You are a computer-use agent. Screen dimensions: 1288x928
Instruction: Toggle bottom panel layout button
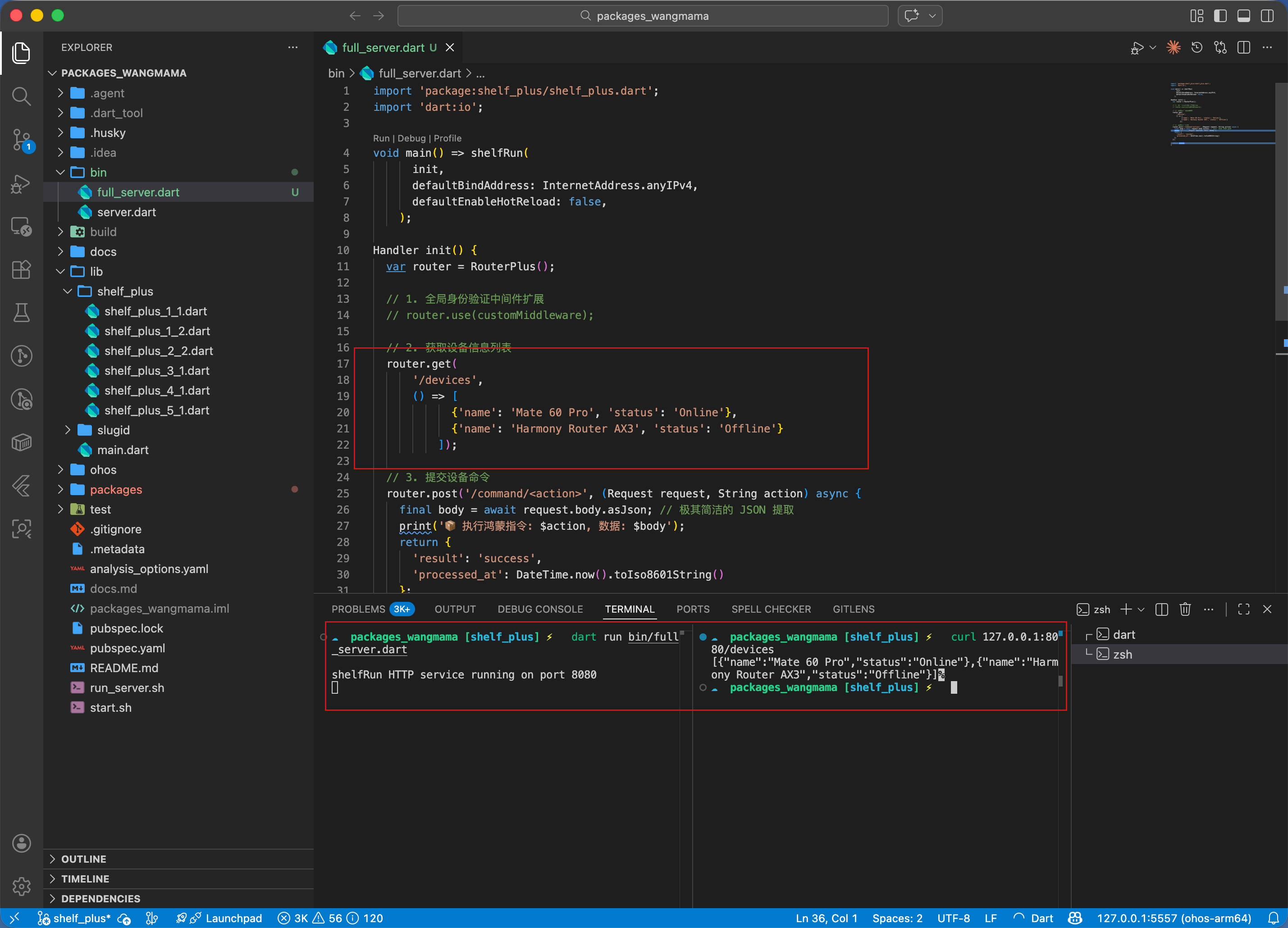pyautogui.click(x=1244, y=16)
